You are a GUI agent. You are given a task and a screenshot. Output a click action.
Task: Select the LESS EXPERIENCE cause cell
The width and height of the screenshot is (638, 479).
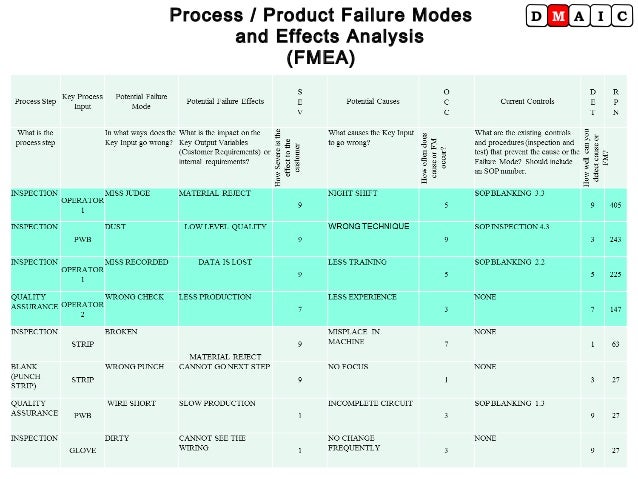(373, 308)
